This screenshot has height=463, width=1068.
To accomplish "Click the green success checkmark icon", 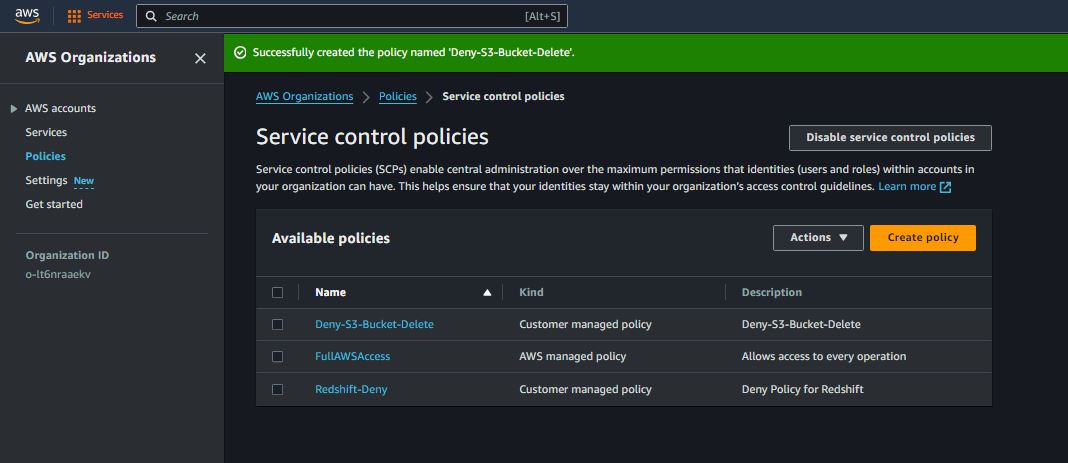I will (240, 52).
